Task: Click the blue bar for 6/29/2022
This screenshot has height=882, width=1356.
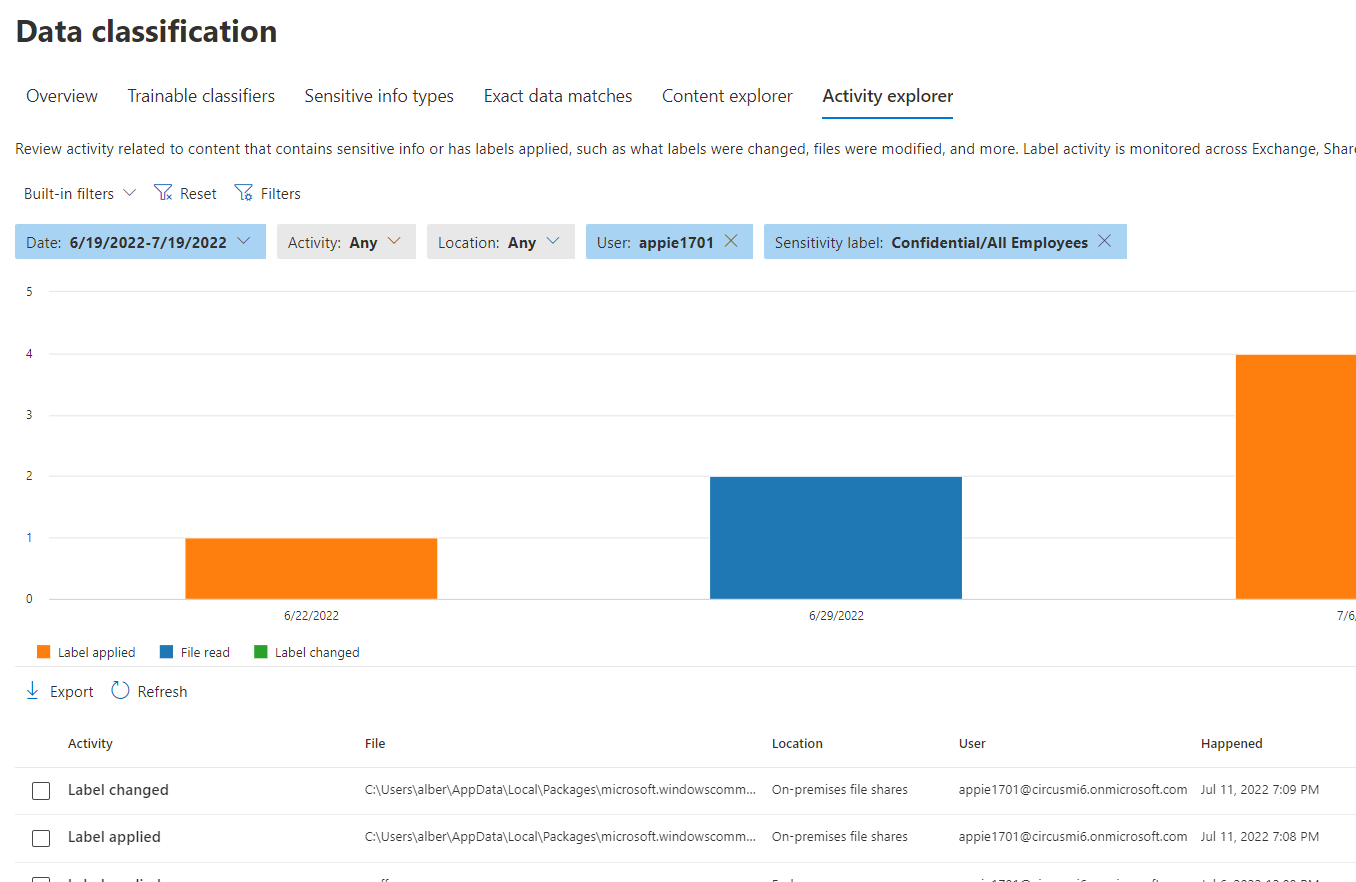Action: [x=836, y=538]
